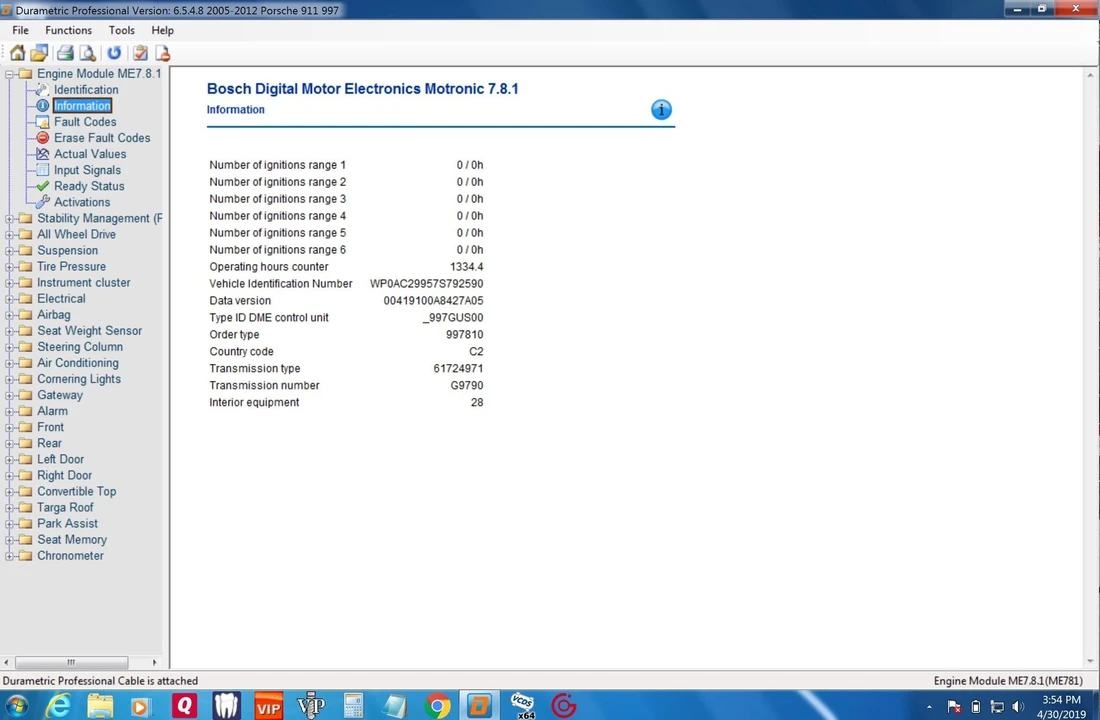Expand the Suspension folder
Screen dimensions: 1100x720
pyautogui.click(x=9, y=251)
